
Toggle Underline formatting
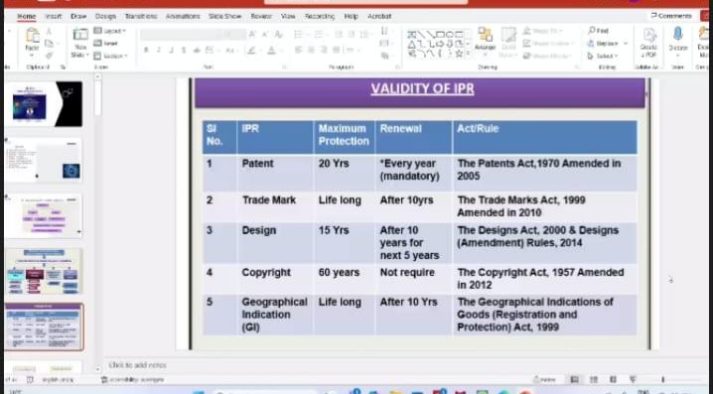click(171, 50)
